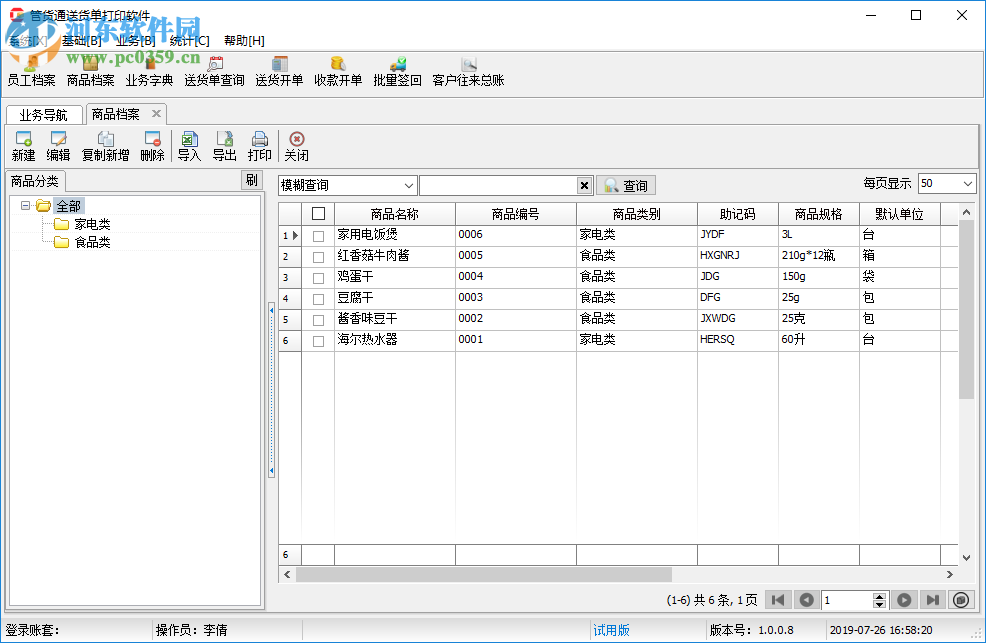Check the box for 家用电饭煲
Viewport: 986px width, 643px height.
pos(319,236)
